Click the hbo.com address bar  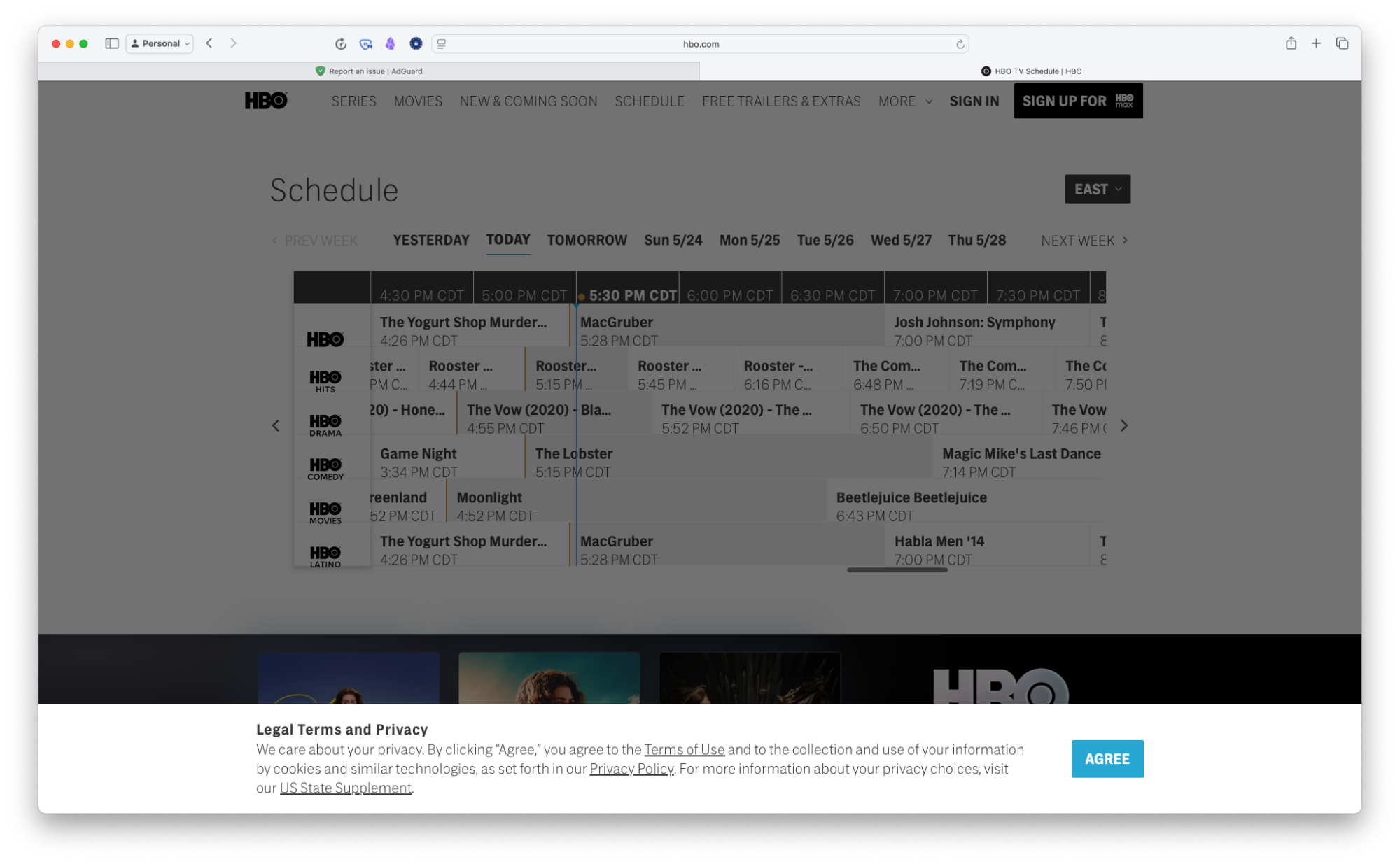pos(700,43)
